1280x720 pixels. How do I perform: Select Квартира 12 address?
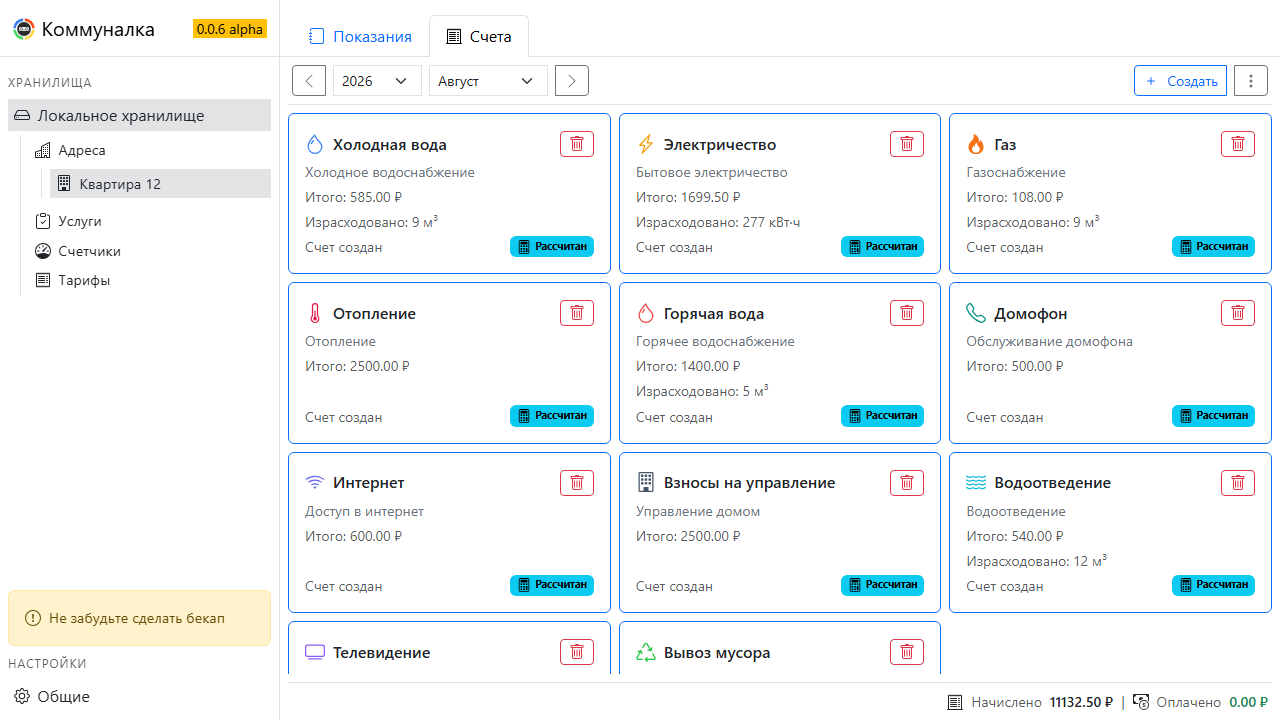(x=160, y=184)
